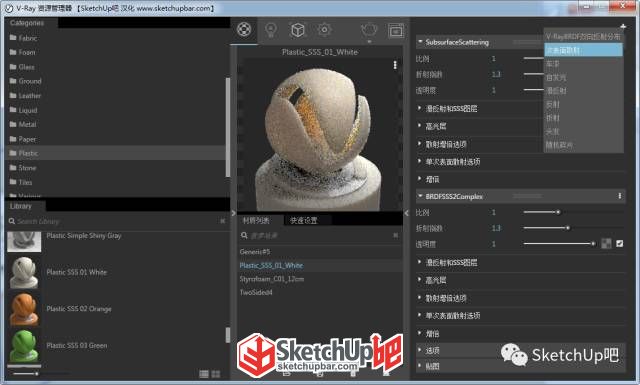Open the Settings gear icon tab

coord(324,29)
